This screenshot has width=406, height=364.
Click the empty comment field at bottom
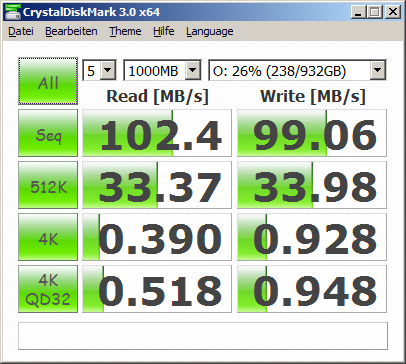pos(203,336)
